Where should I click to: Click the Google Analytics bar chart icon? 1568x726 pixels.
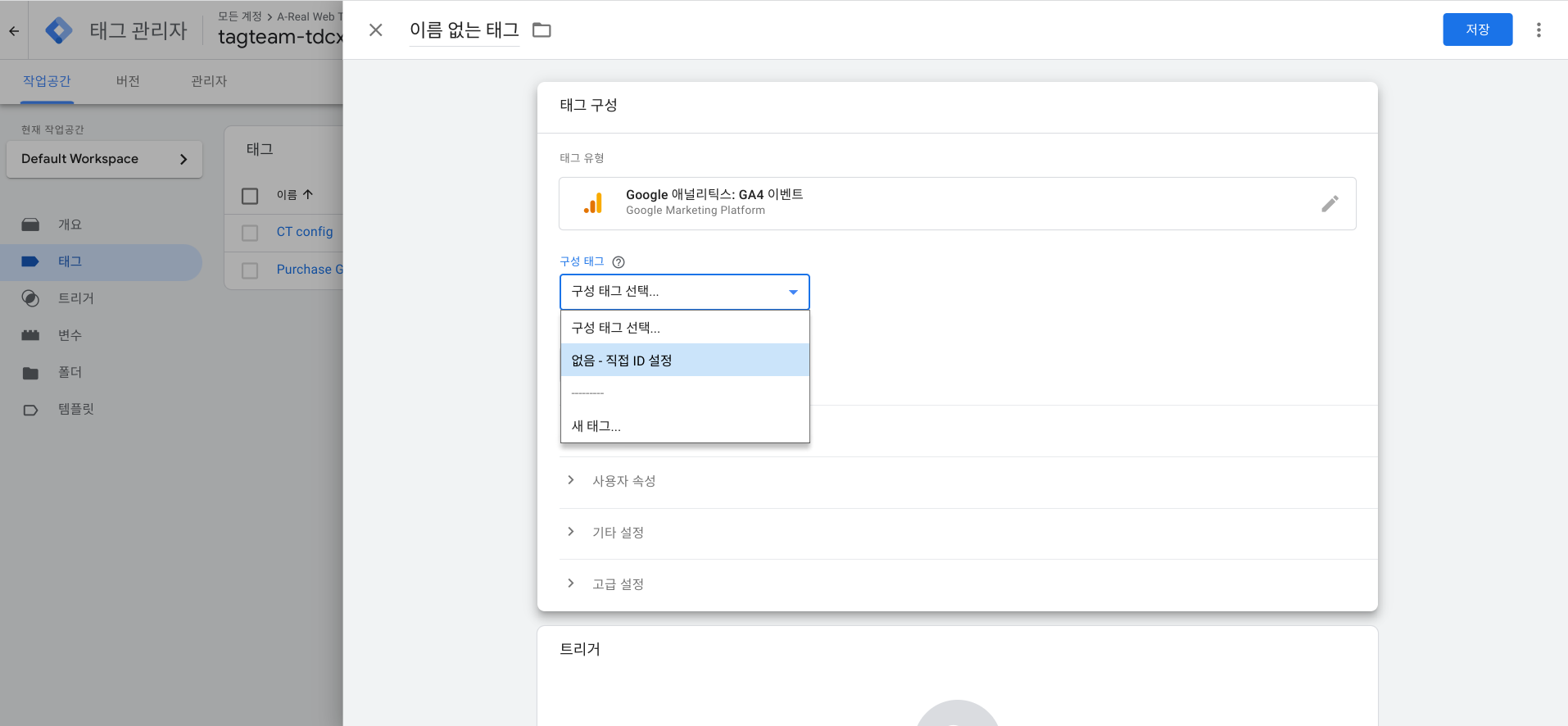(x=593, y=203)
